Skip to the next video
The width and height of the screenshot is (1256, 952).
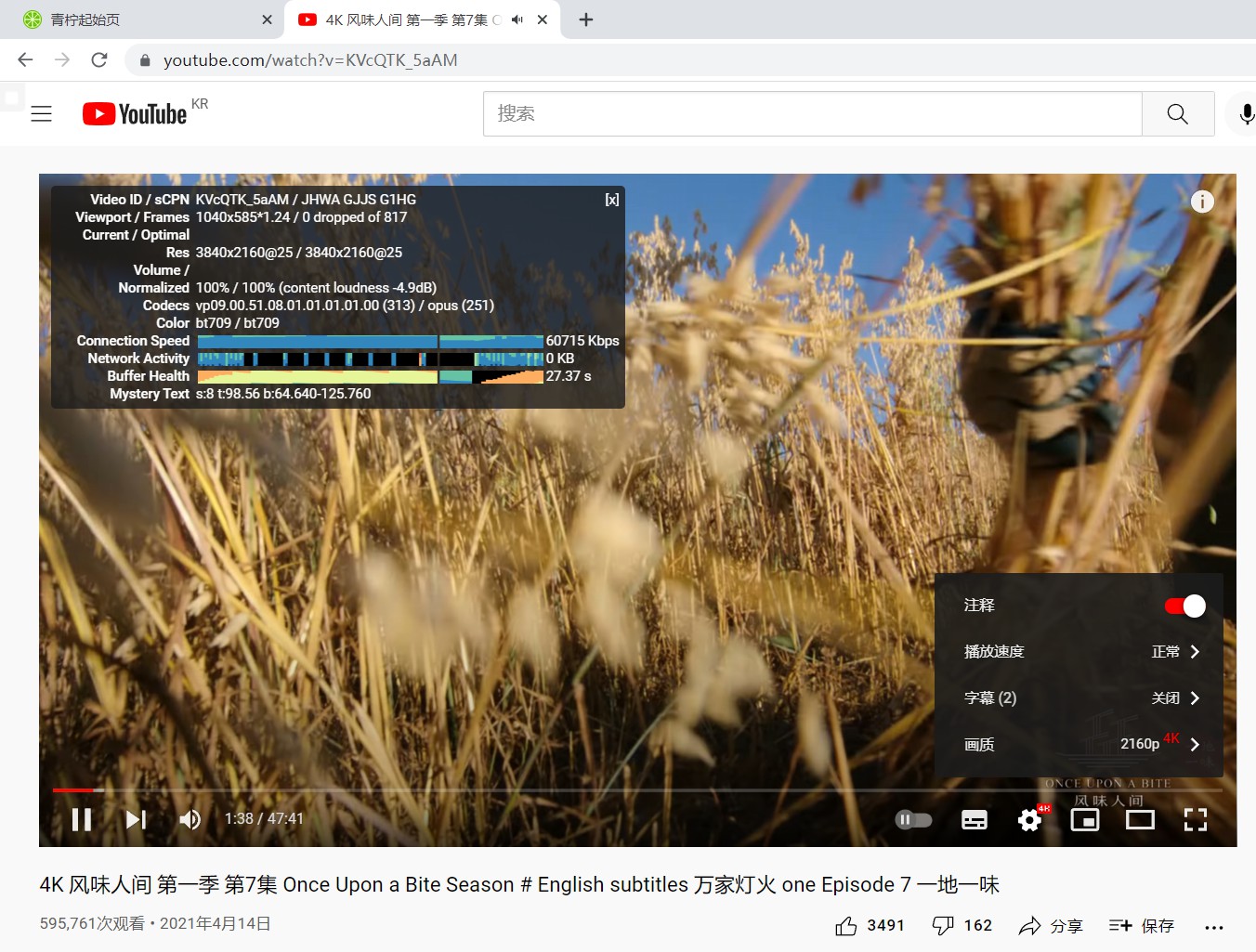point(135,819)
